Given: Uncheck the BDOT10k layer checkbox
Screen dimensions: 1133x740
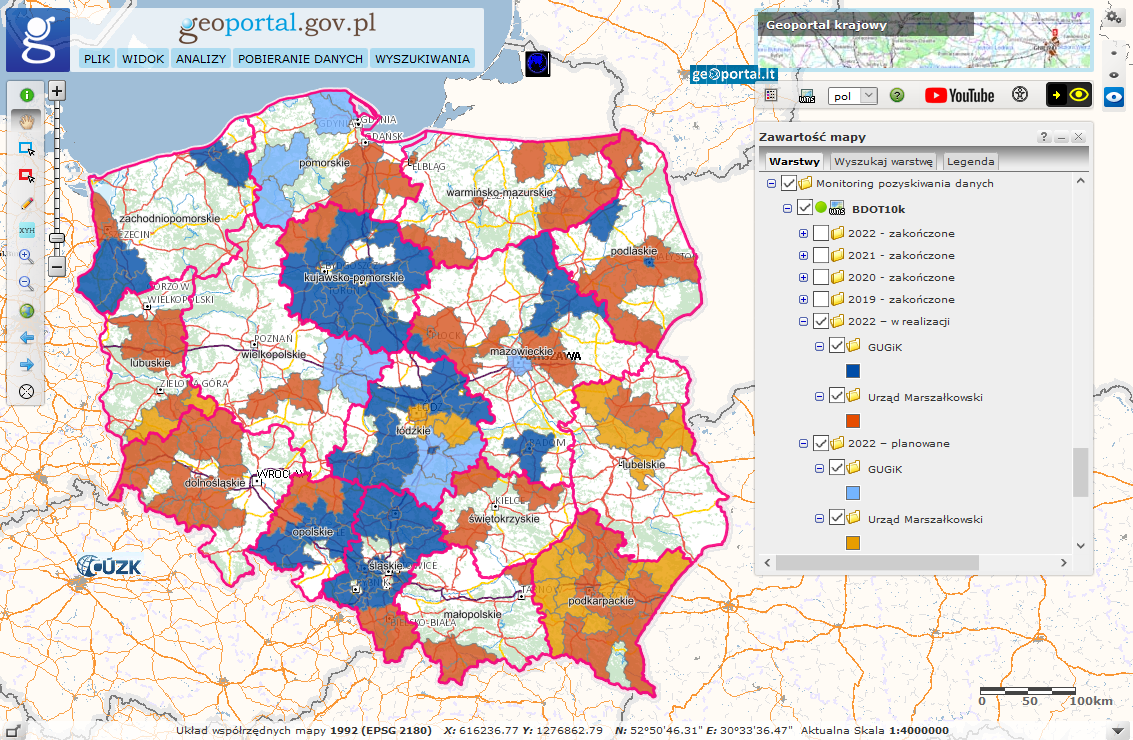Looking at the screenshot, I should coord(805,209).
